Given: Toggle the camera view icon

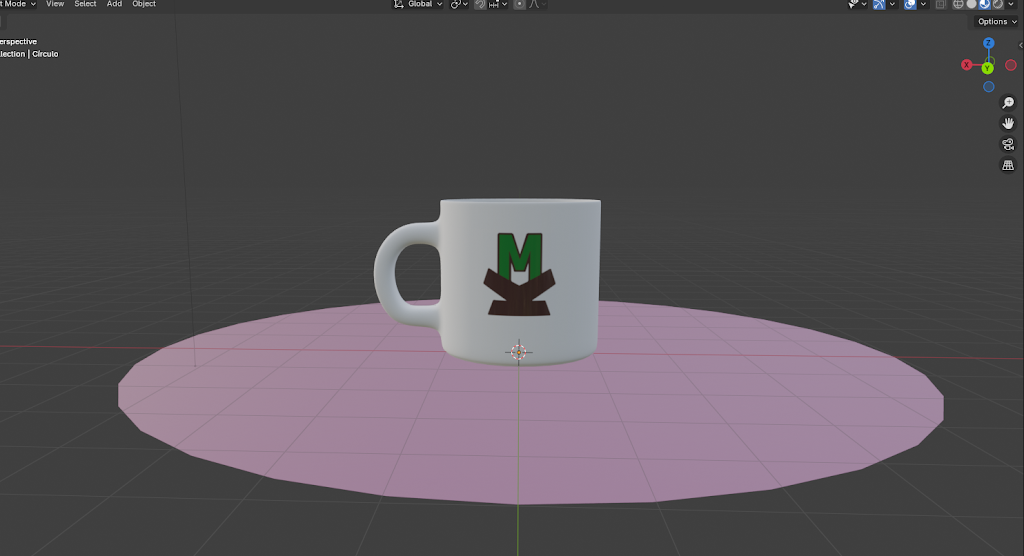Looking at the screenshot, I should click(1008, 144).
